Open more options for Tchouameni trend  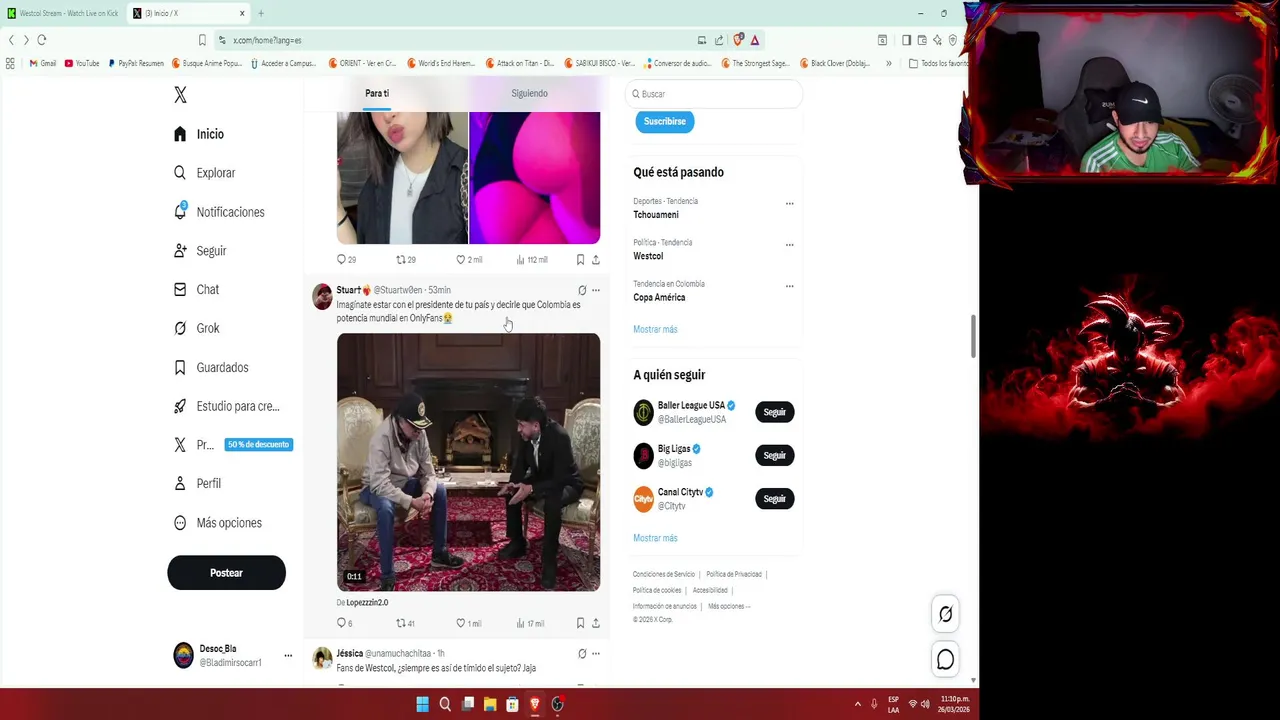tap(789, 203)
